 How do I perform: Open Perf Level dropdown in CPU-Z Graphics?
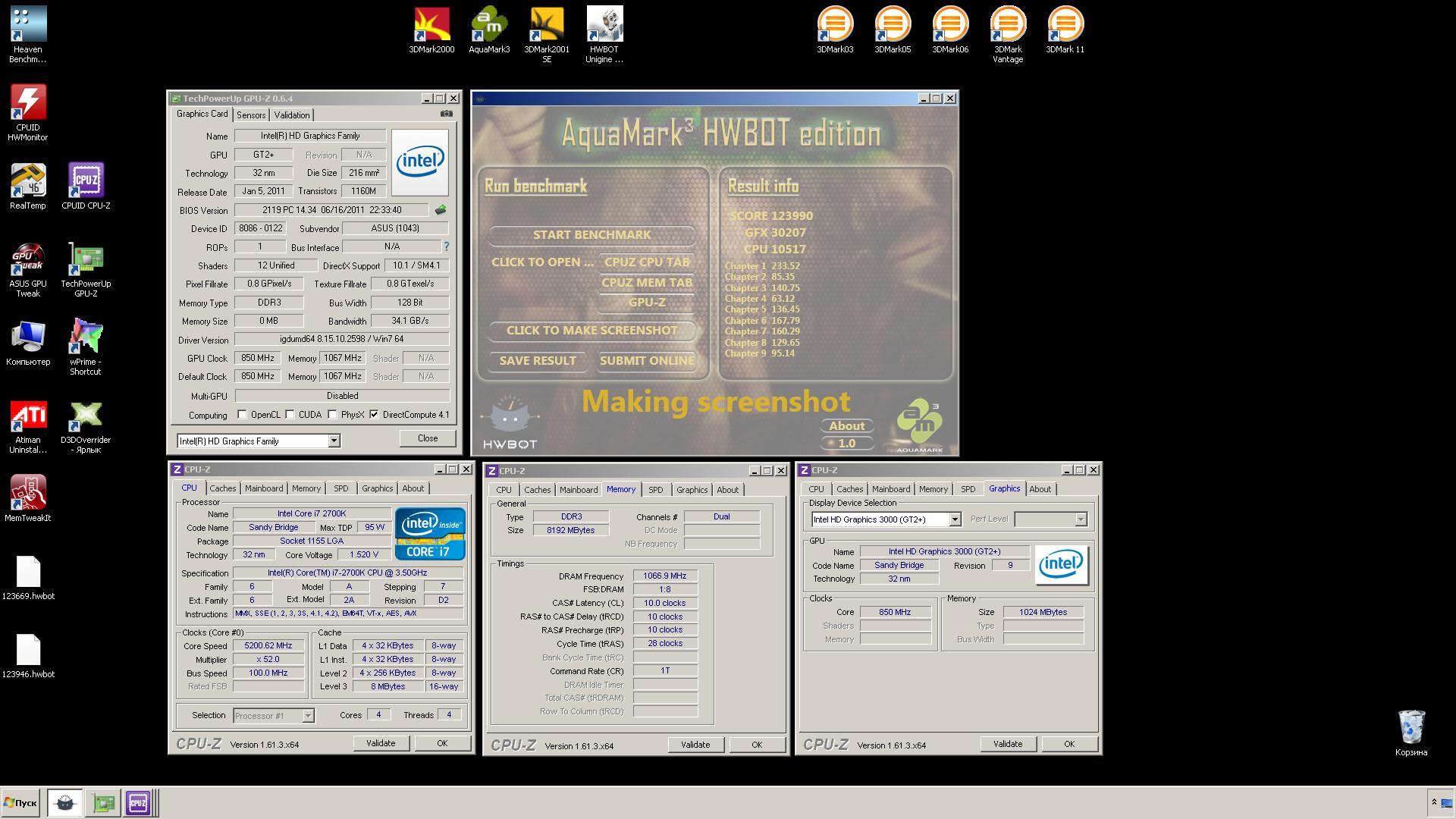pyautogui.click(x=1081, y=519)
